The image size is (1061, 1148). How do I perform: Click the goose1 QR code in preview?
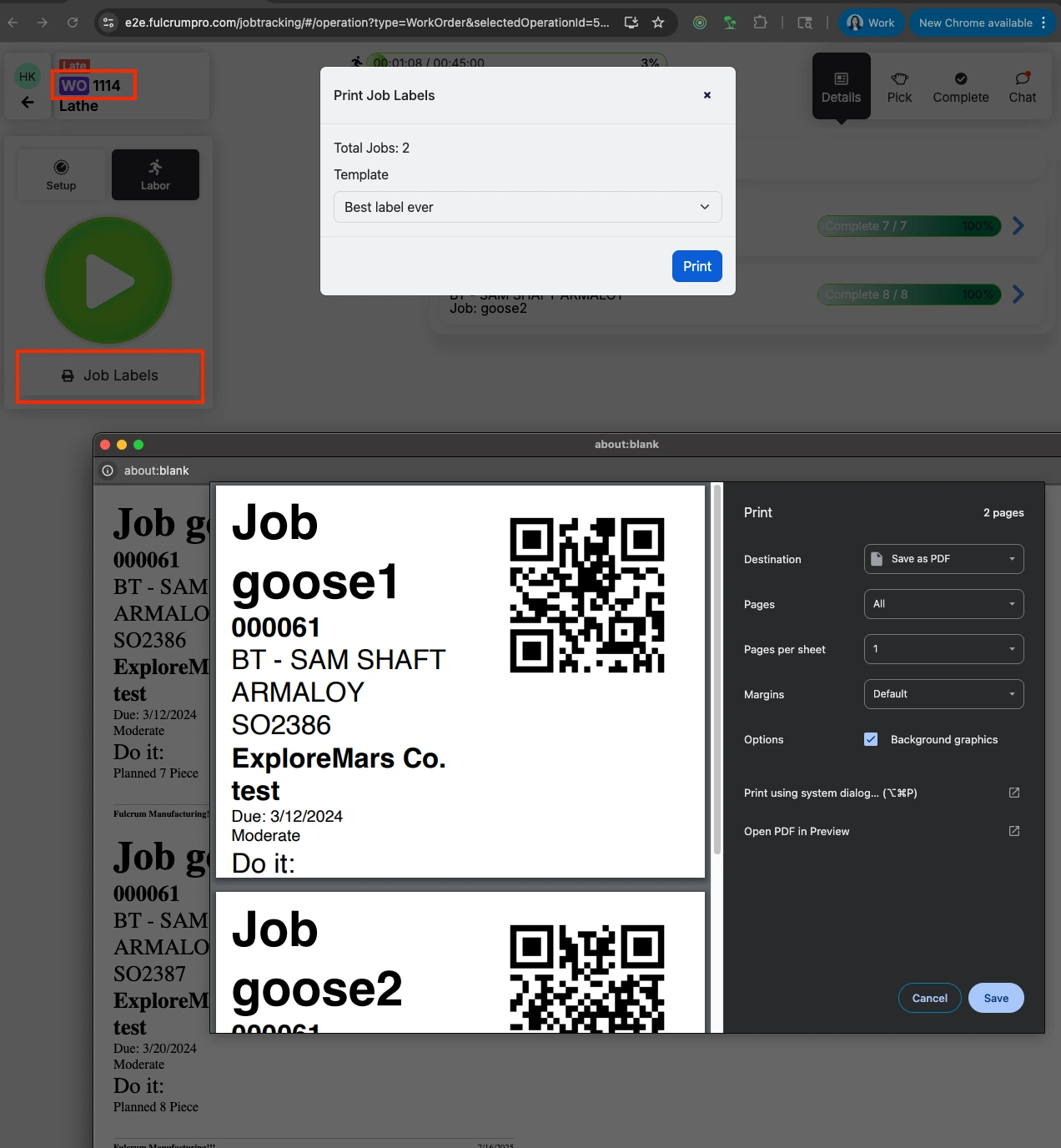coord(587,595)
